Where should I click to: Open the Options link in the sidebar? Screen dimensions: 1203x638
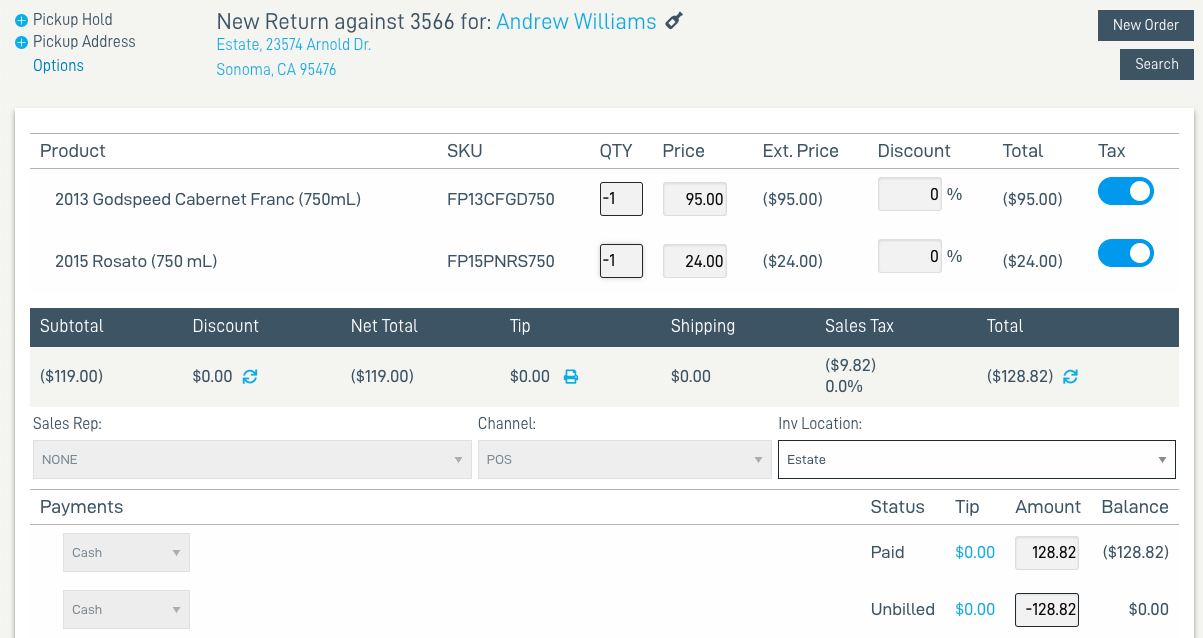[58, 65]
